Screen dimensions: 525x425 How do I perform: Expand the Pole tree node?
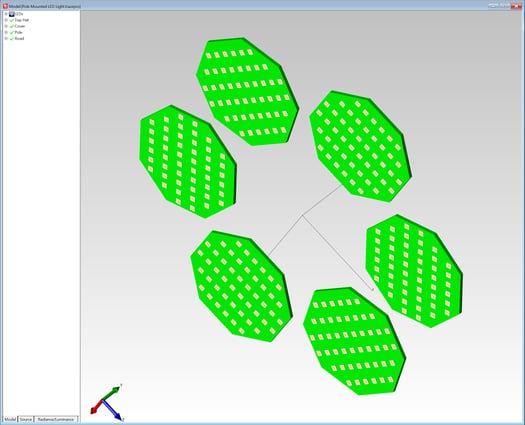6,32
